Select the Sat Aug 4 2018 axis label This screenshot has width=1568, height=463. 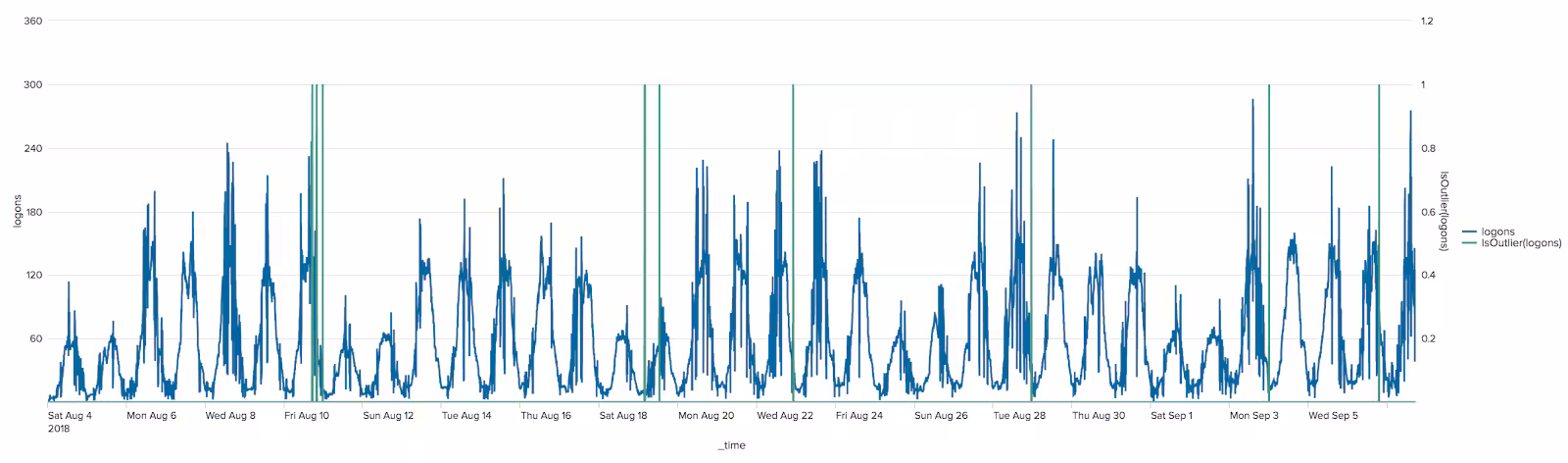coord(70,422)
